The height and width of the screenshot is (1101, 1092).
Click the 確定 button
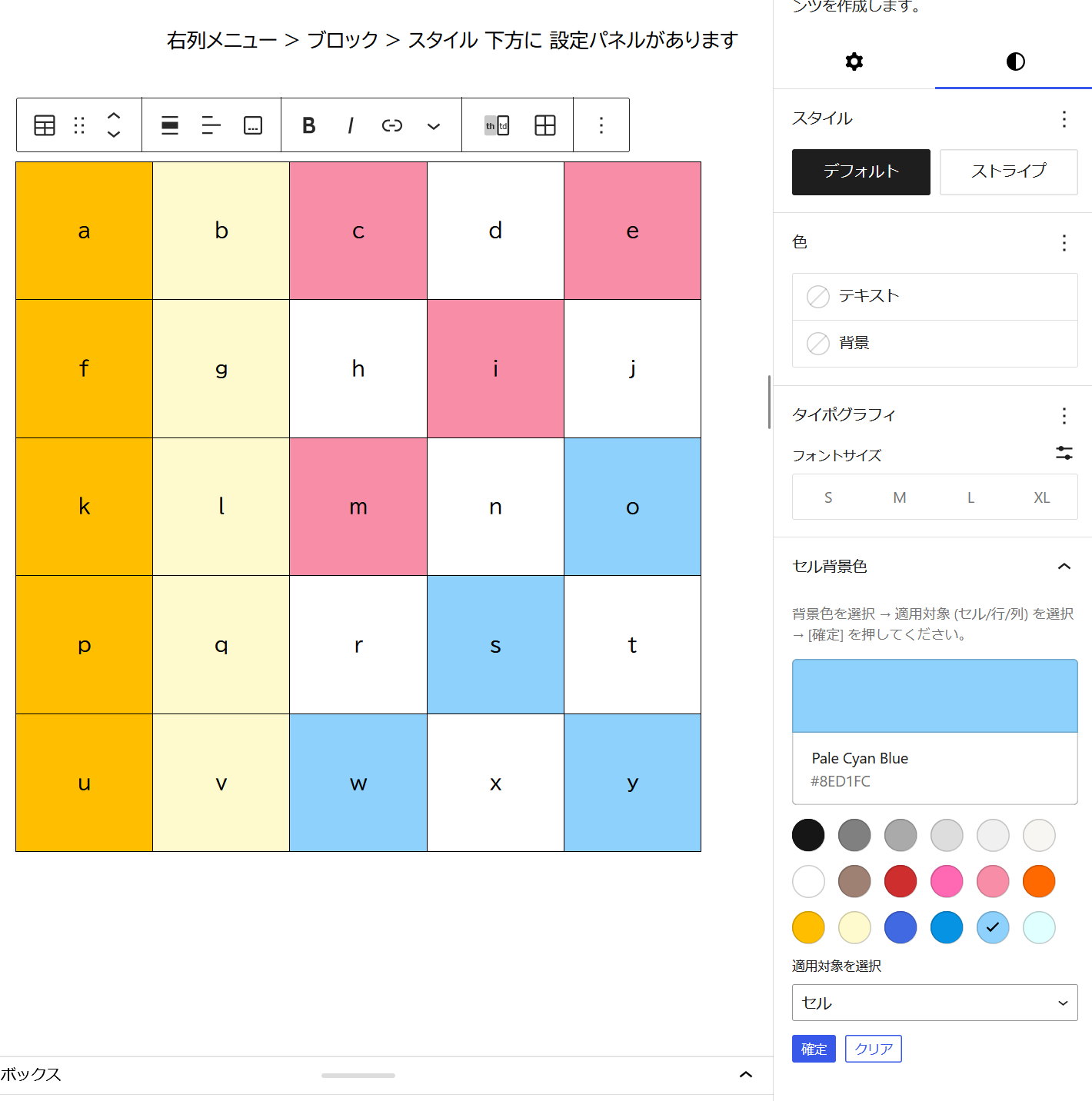[814, 1049]
